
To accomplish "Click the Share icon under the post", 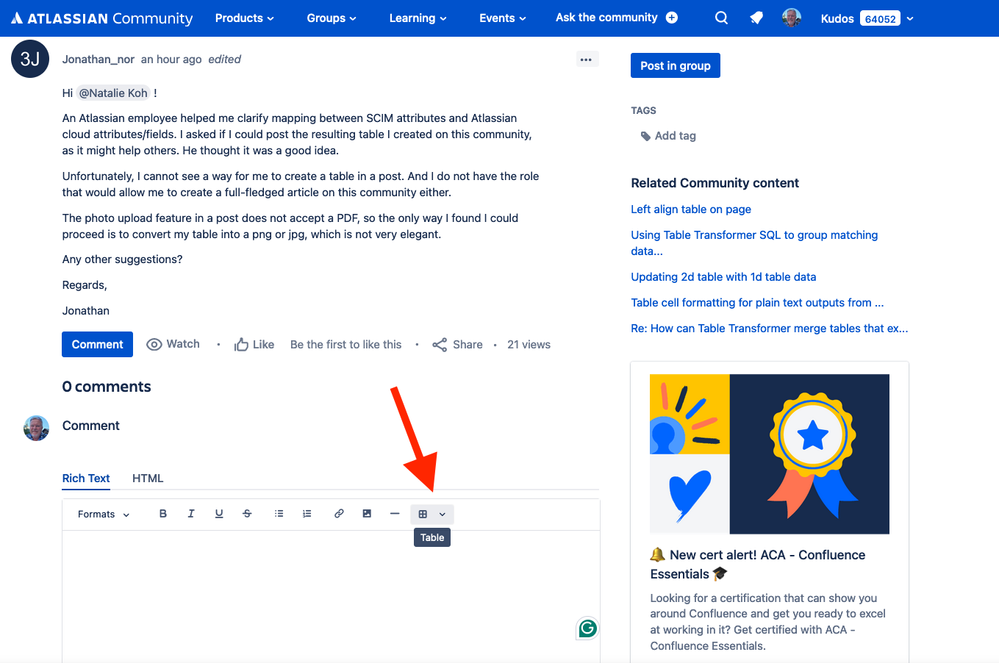I will [440, 345].
